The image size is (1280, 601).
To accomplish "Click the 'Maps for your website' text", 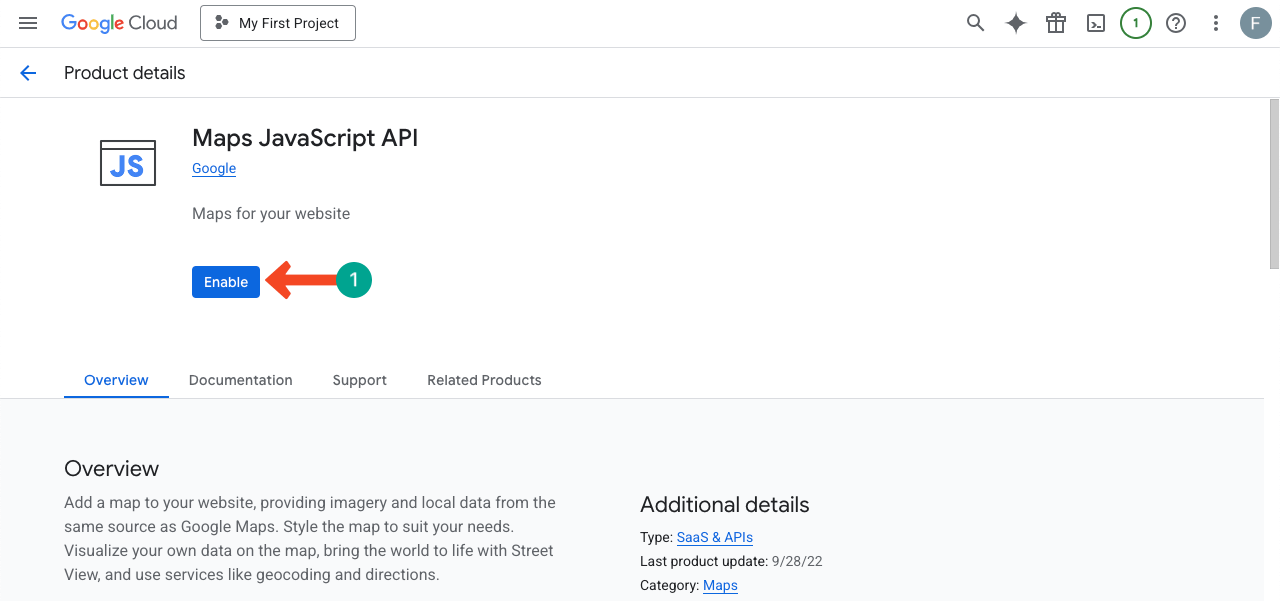I will (271, 214).
